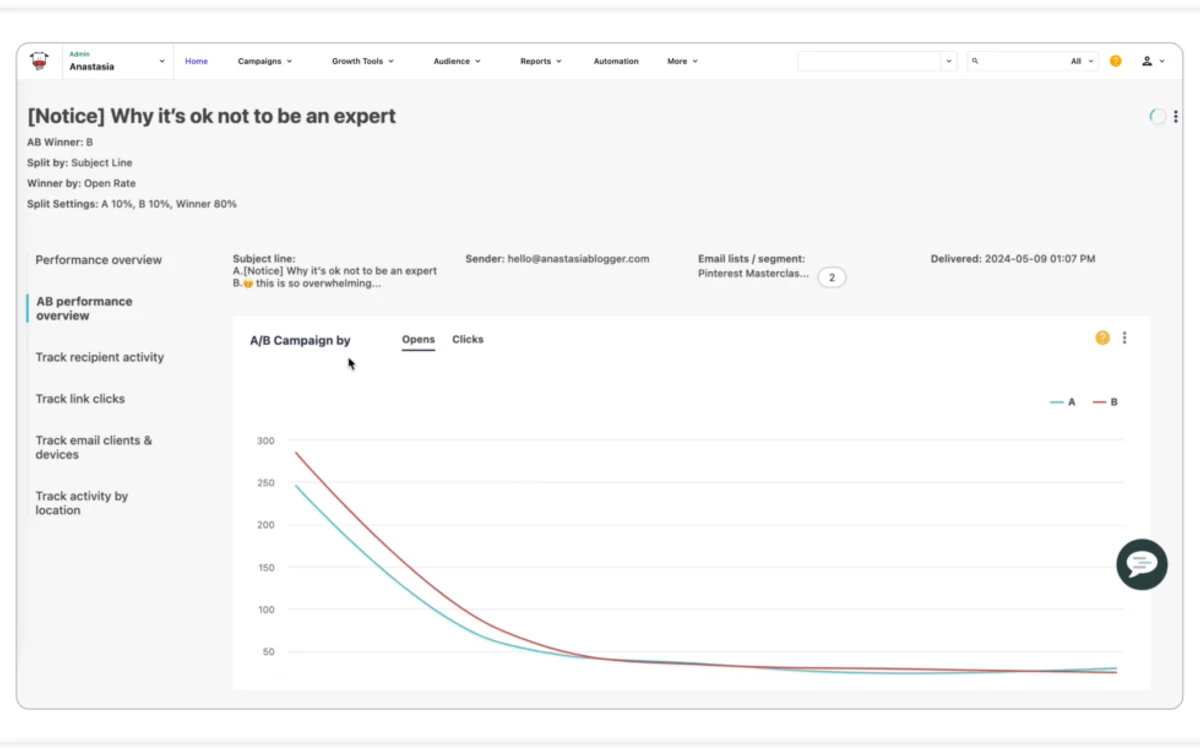Image resolution: width=1200 pixels, height=750 pixels.
Task: Toggle series B in chart legend
Action: pyautogui.click(x=1105, y=402)
